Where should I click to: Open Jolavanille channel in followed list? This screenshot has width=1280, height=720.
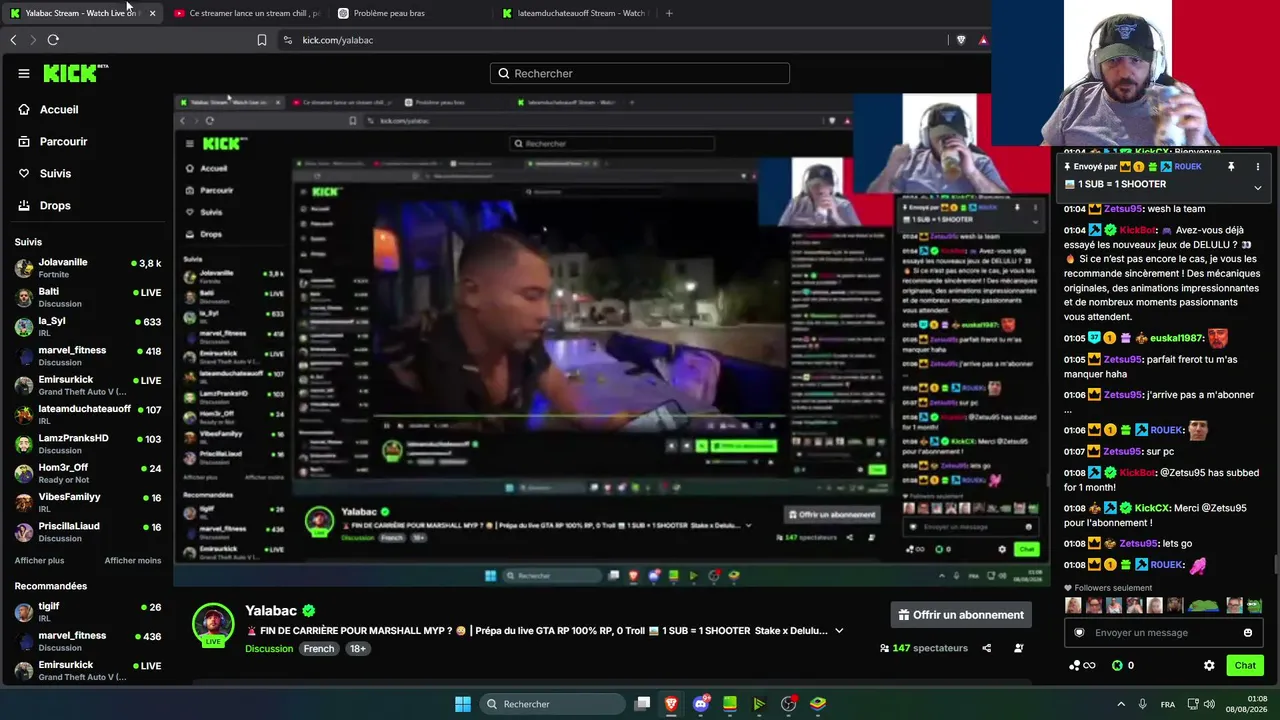(x=88, y=268)
